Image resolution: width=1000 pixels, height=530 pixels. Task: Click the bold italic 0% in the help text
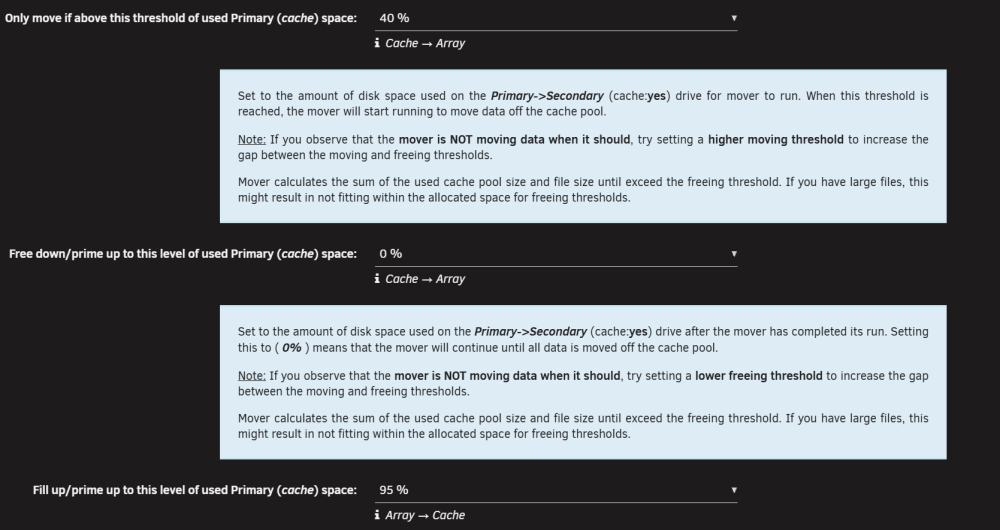point(291,348)
